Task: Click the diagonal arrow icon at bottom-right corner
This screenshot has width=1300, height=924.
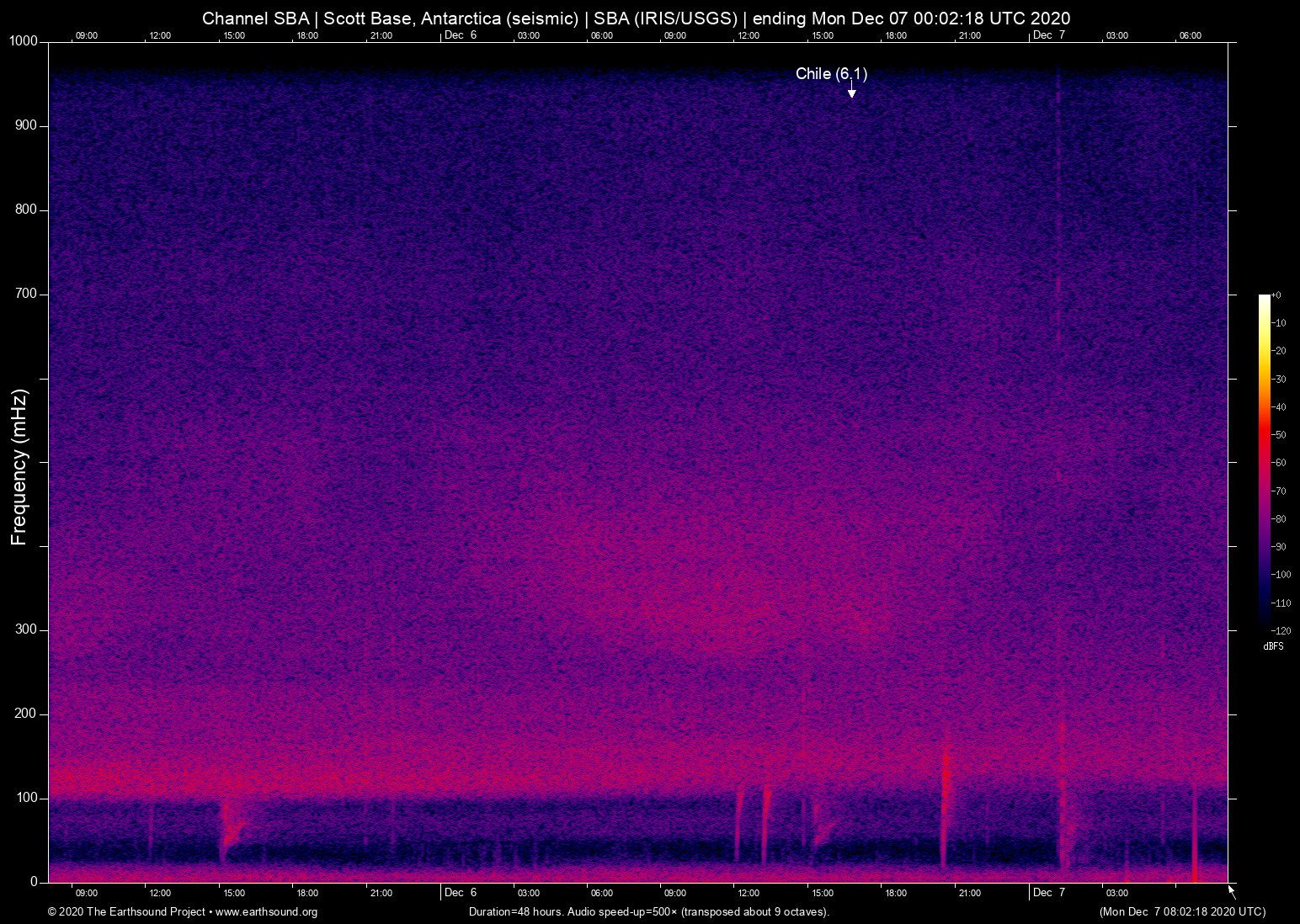Action: [x=1232, y=891]
